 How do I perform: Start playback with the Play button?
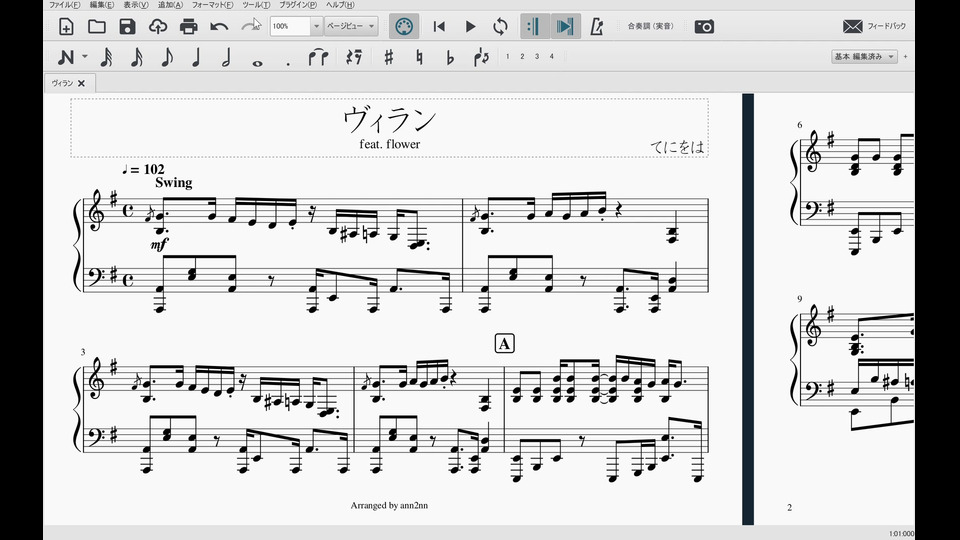[x=470, y=26]
